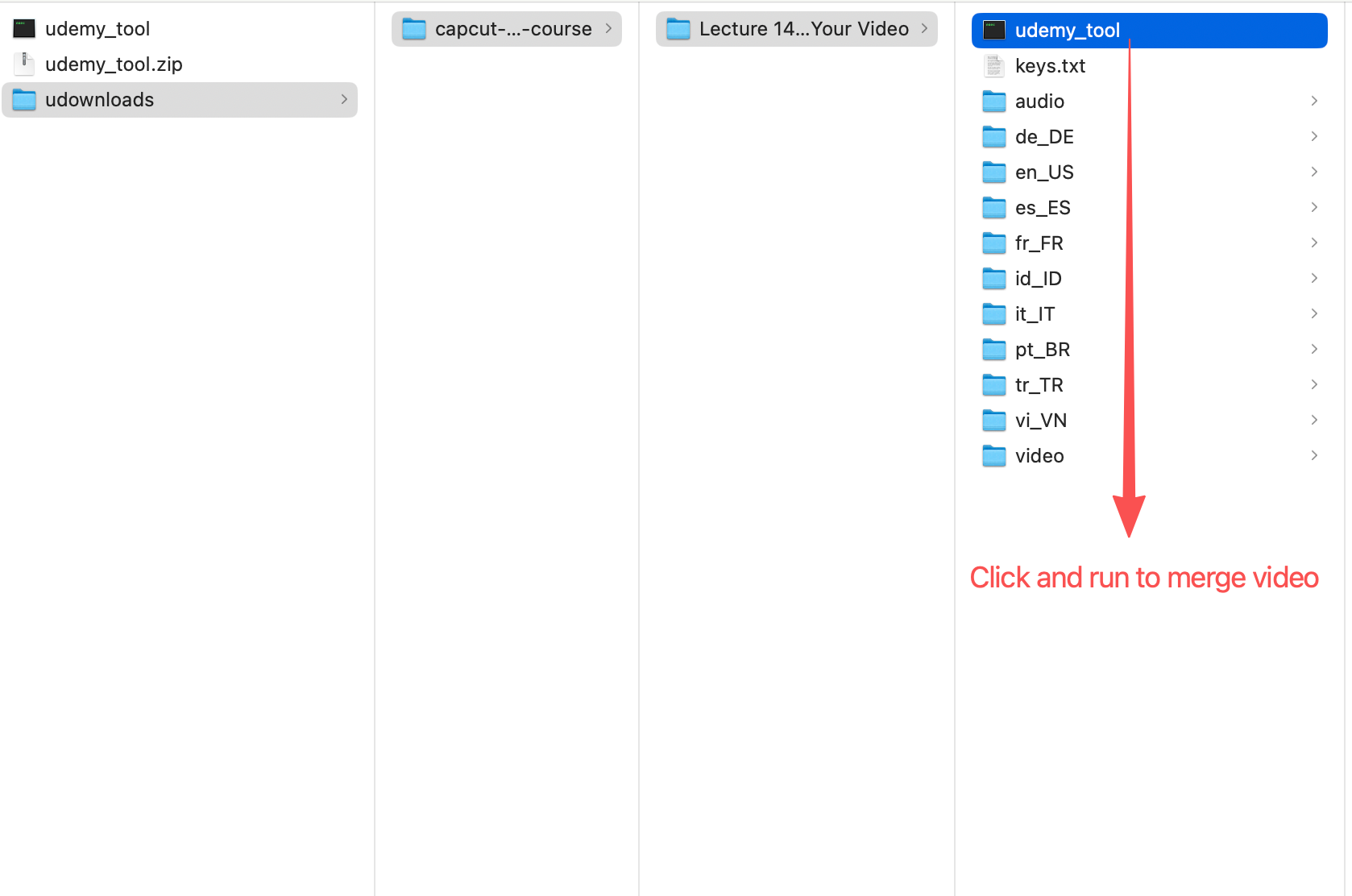Expand the it_IT folder chevron
The width and height of the screenshot is (1352, 896).
1314,313
